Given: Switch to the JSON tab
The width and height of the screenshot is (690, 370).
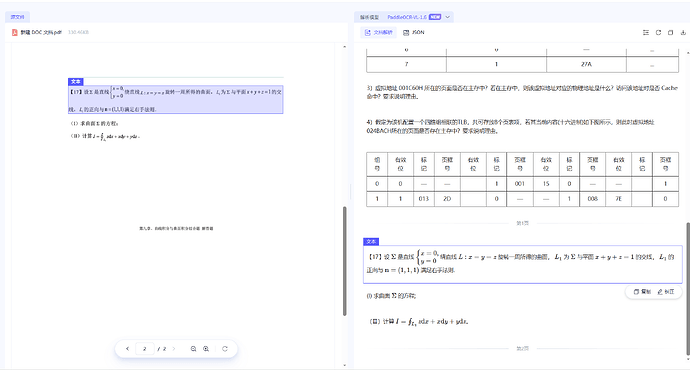Looking at the screenshot, I should pos(414,33).
